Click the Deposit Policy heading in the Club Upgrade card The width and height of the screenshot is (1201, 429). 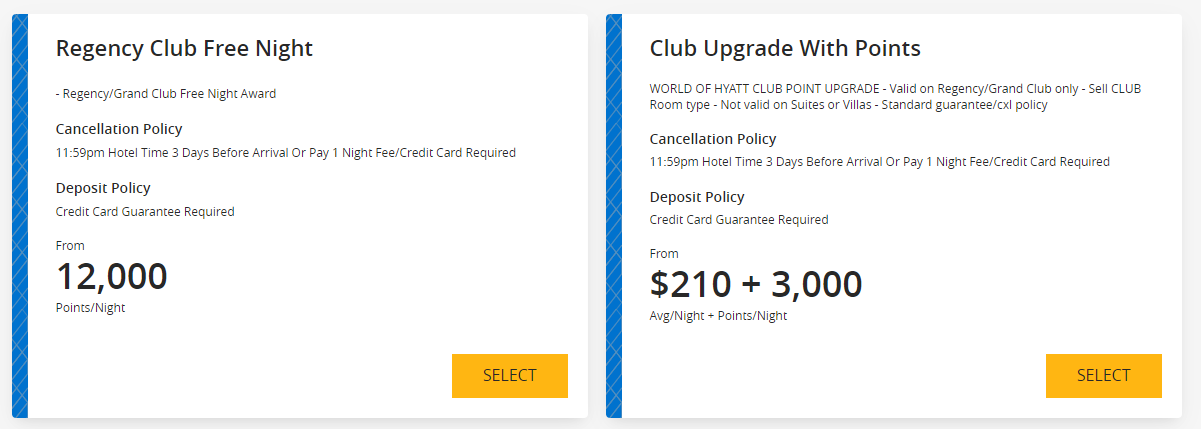tap(697, 197)
